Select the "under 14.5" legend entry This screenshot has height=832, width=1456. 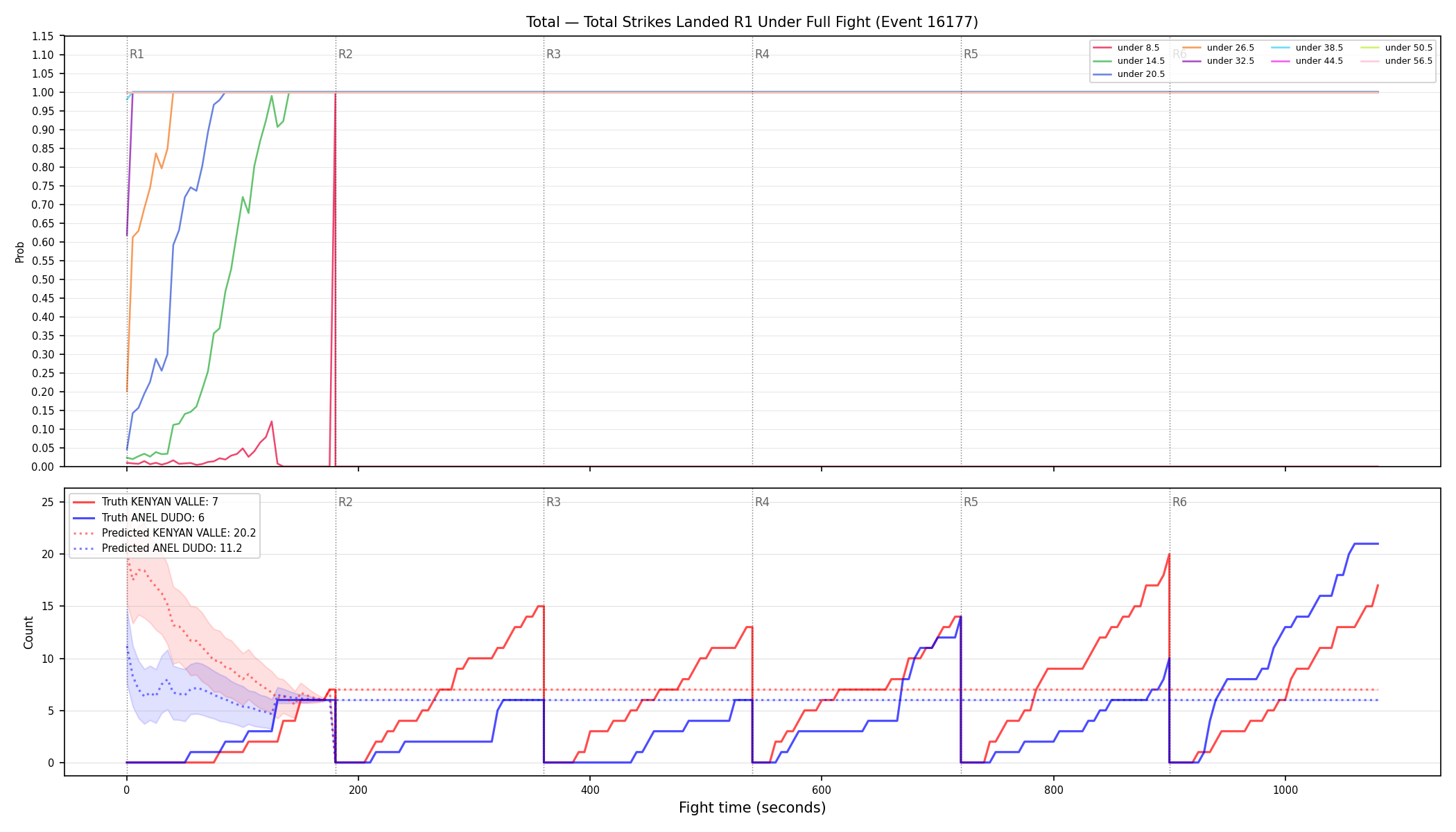1129,61
